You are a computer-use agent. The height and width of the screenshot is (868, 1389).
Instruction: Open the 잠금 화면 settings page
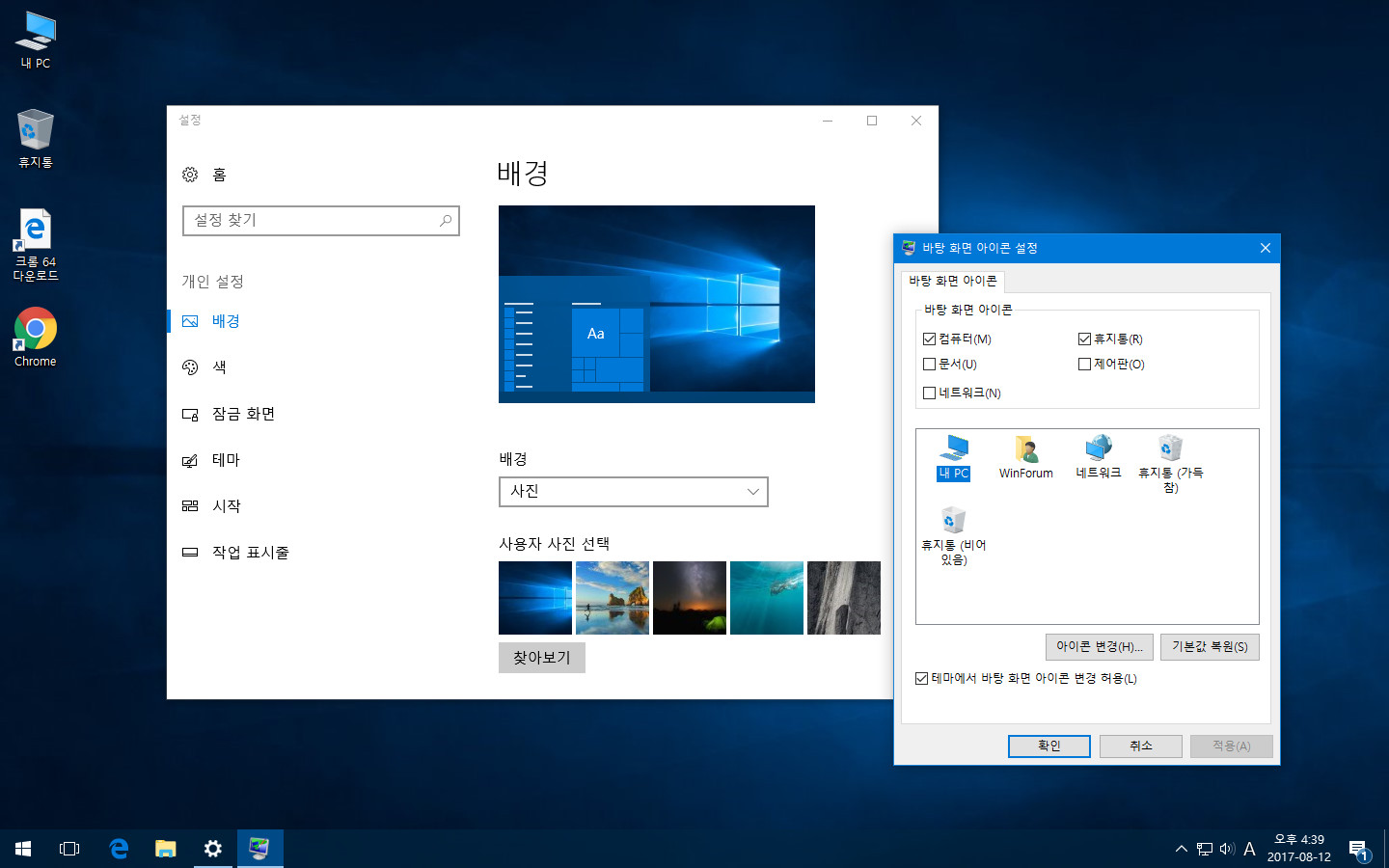pos(229,414)
